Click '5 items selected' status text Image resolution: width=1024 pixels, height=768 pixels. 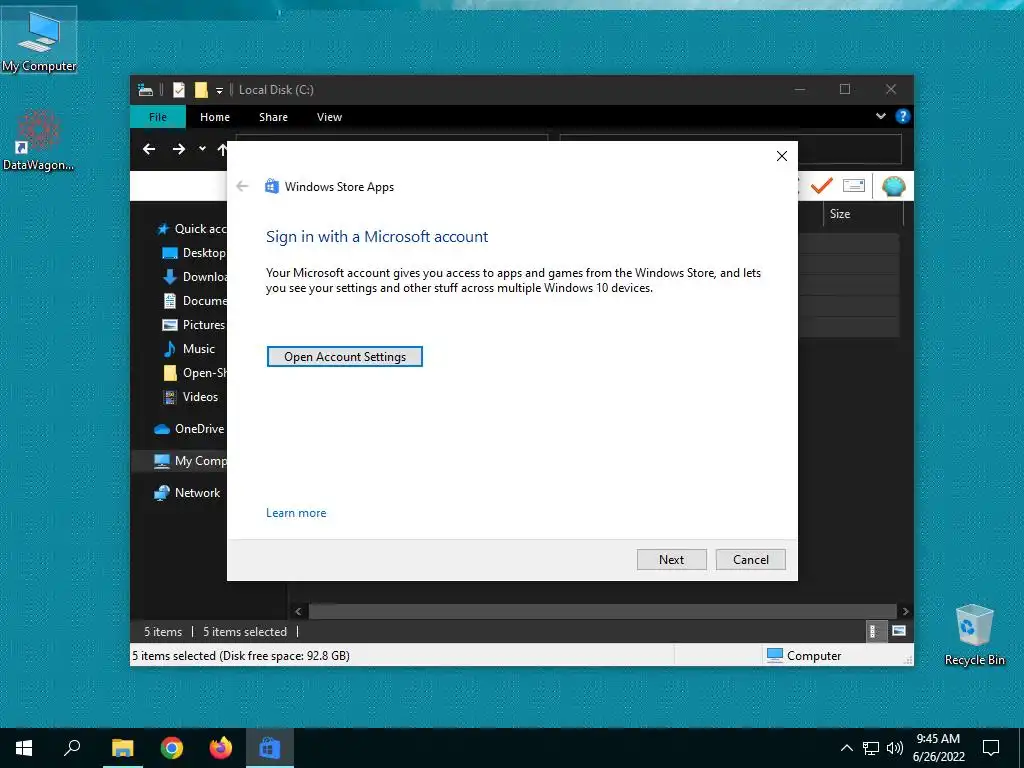pos(245,632)
